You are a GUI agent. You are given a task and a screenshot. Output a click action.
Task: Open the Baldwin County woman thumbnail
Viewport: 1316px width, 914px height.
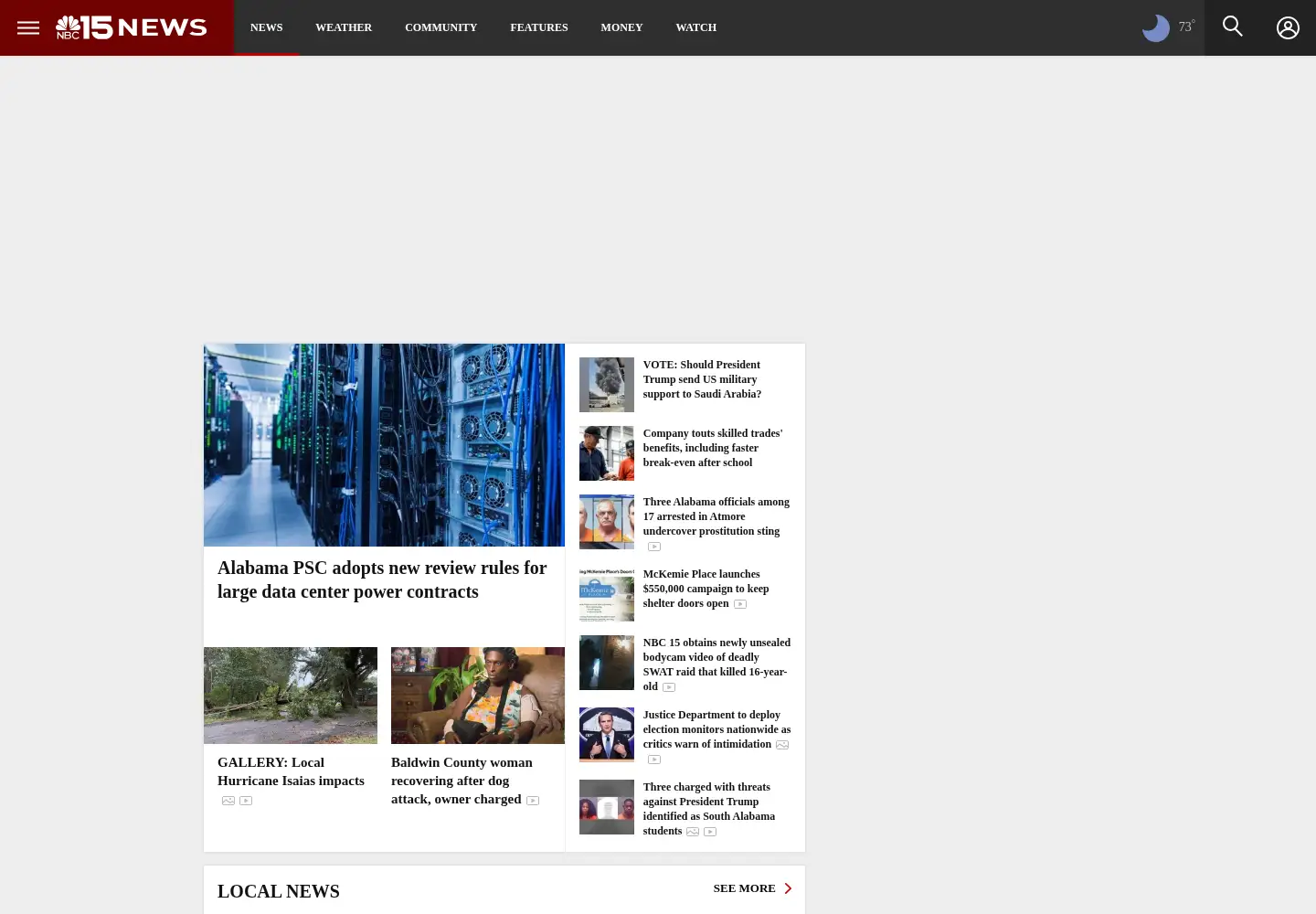pyautogui.click(x=478, y=696)
